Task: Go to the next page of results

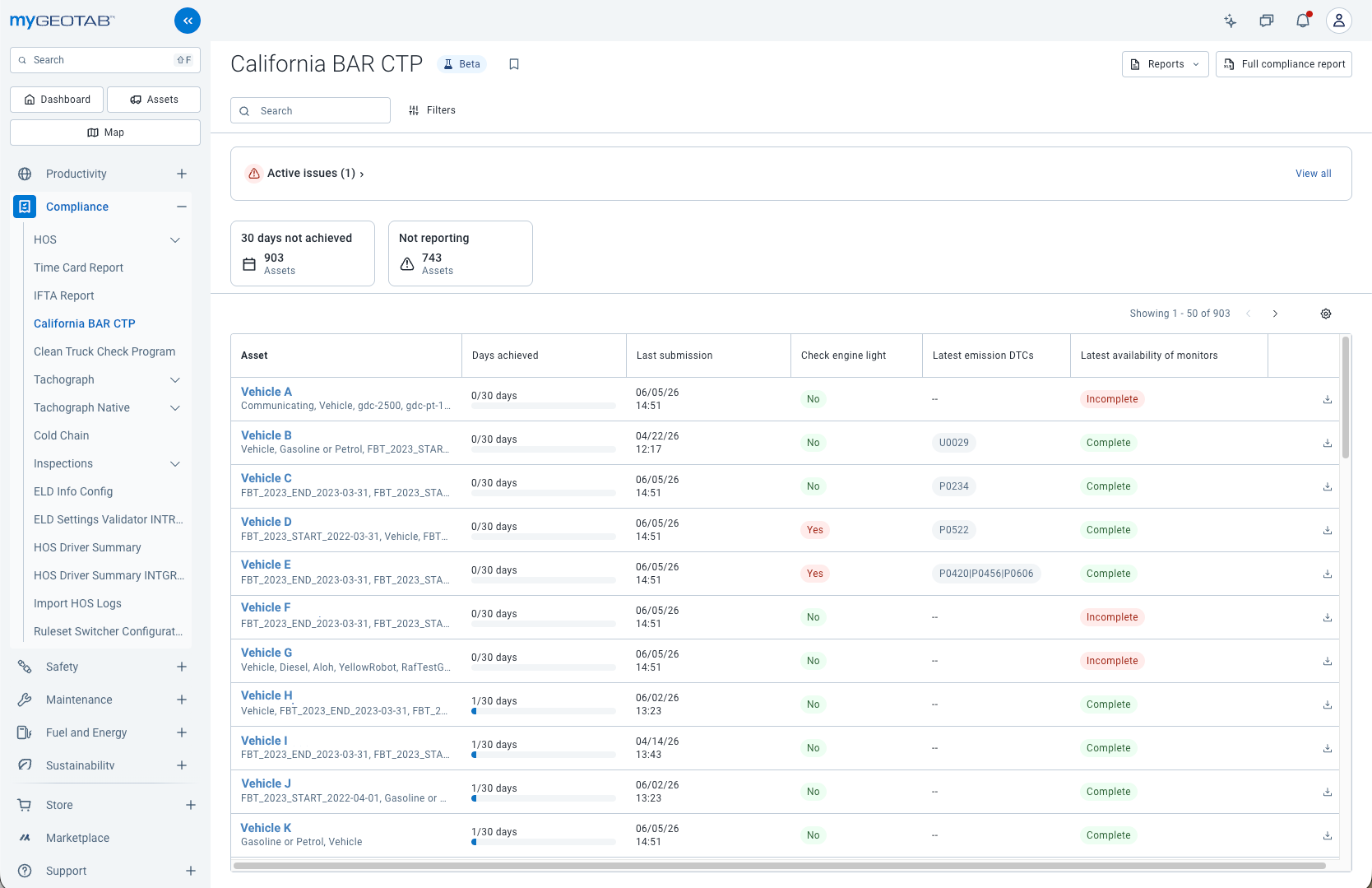Action: [x=1276, y=314]
